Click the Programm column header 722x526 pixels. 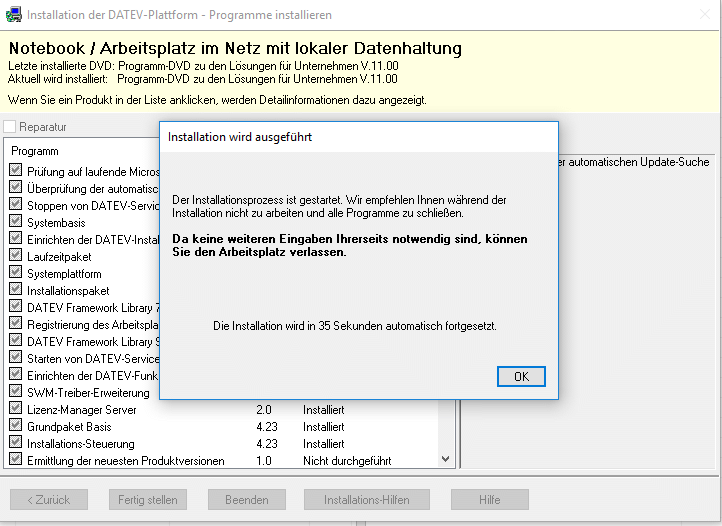35,151
